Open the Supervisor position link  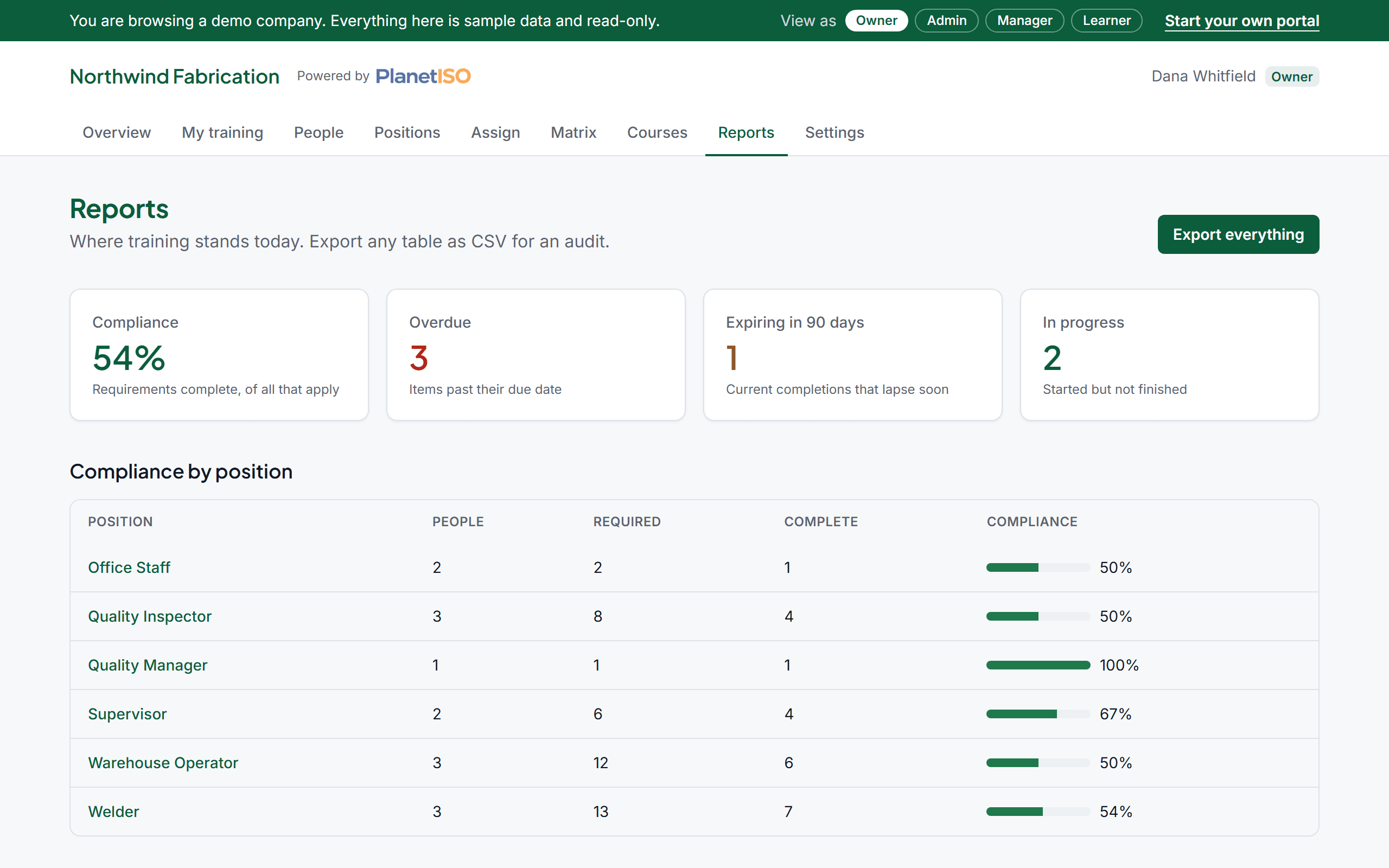point(128,713)
